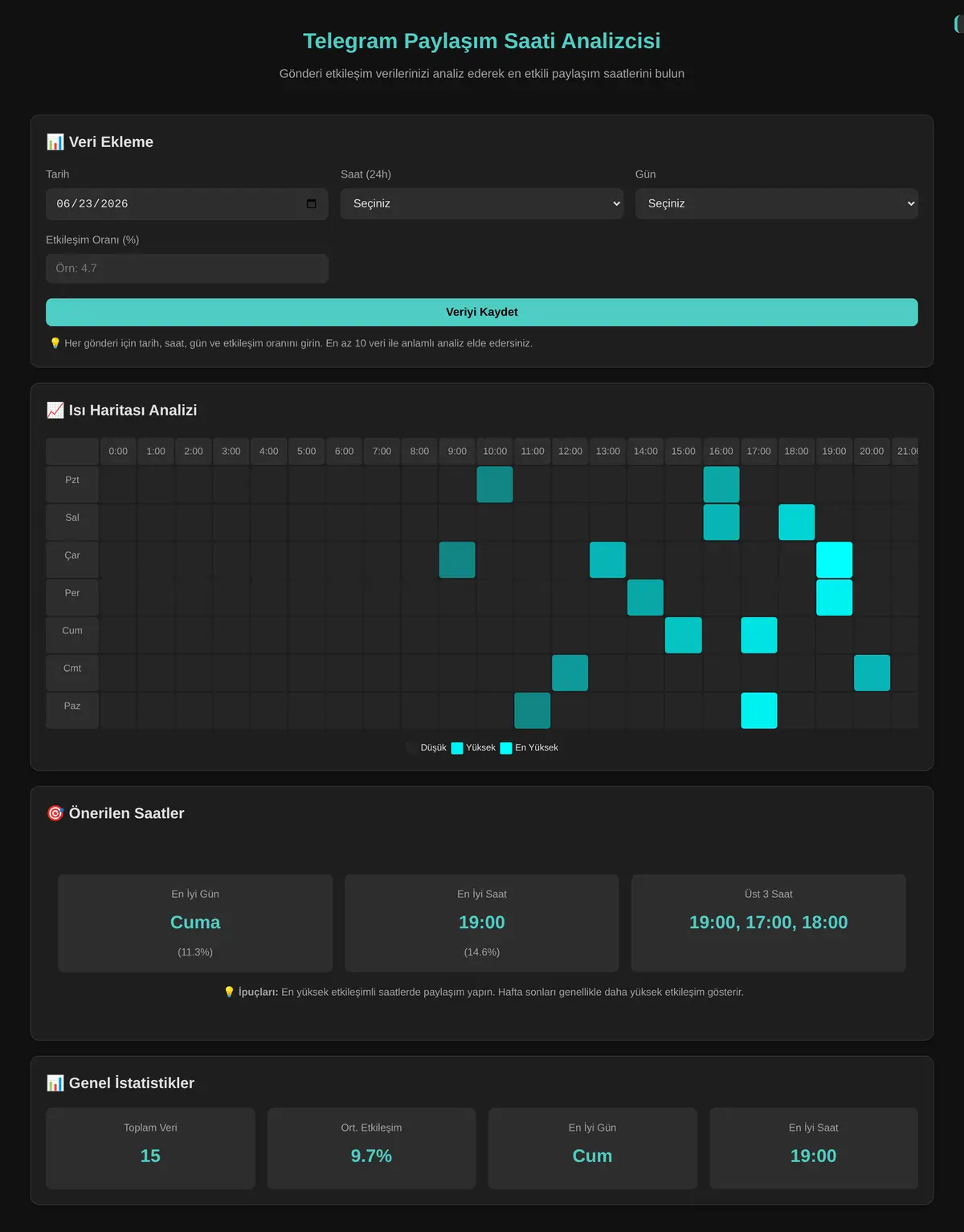Screen dimensions: 964x1232
Task: Select the Per 19:00 heatmap cell
Action: pos(835,598)
